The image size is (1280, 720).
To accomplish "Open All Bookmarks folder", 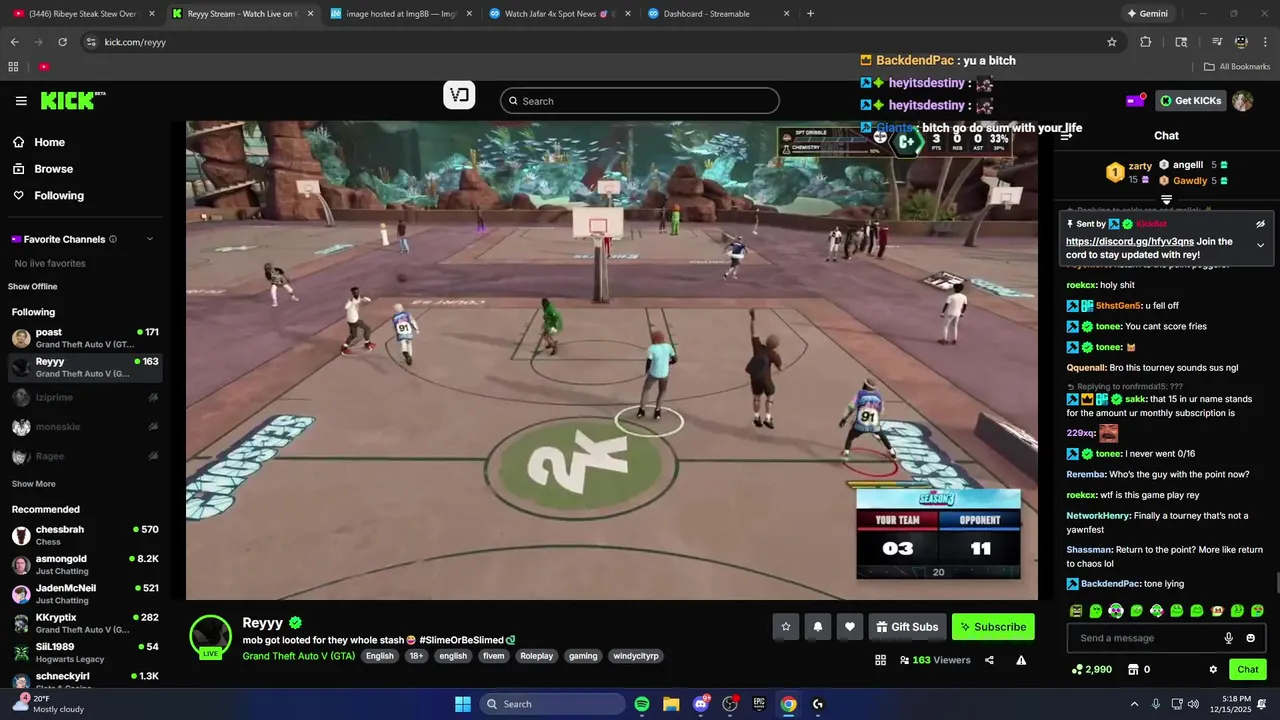I will click(x=1237, y=67).
